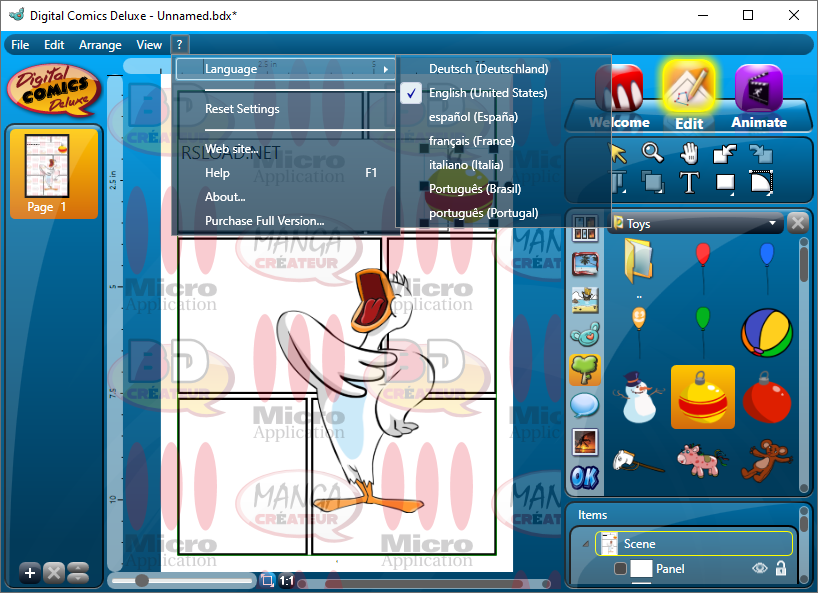This screenshot has width=818, height=593.
Task: Toggle Panel lock icon
Action: click(x=781, y=568)
